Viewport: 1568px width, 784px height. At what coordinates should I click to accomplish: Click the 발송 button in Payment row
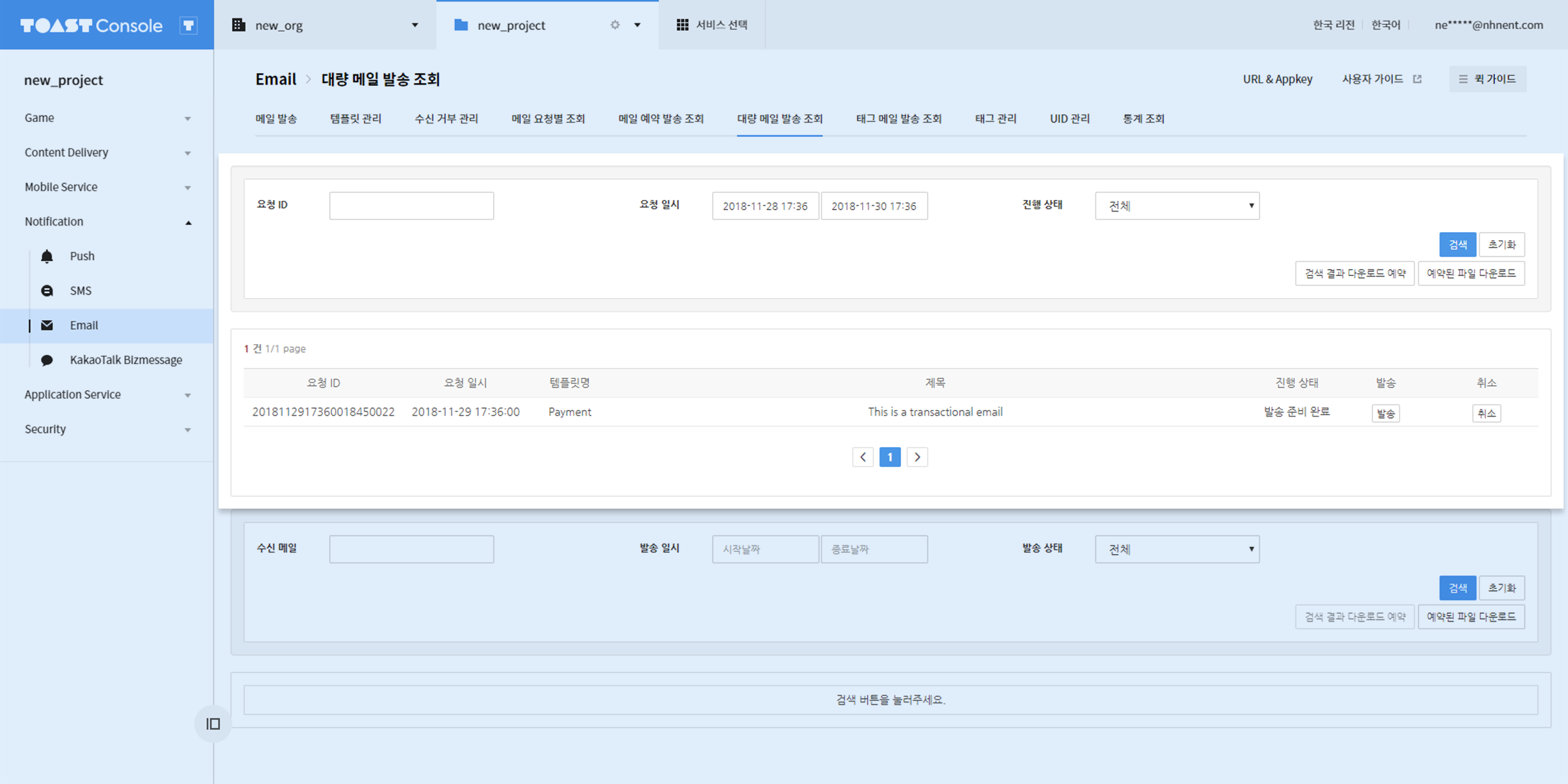(x=1386, y=414)
